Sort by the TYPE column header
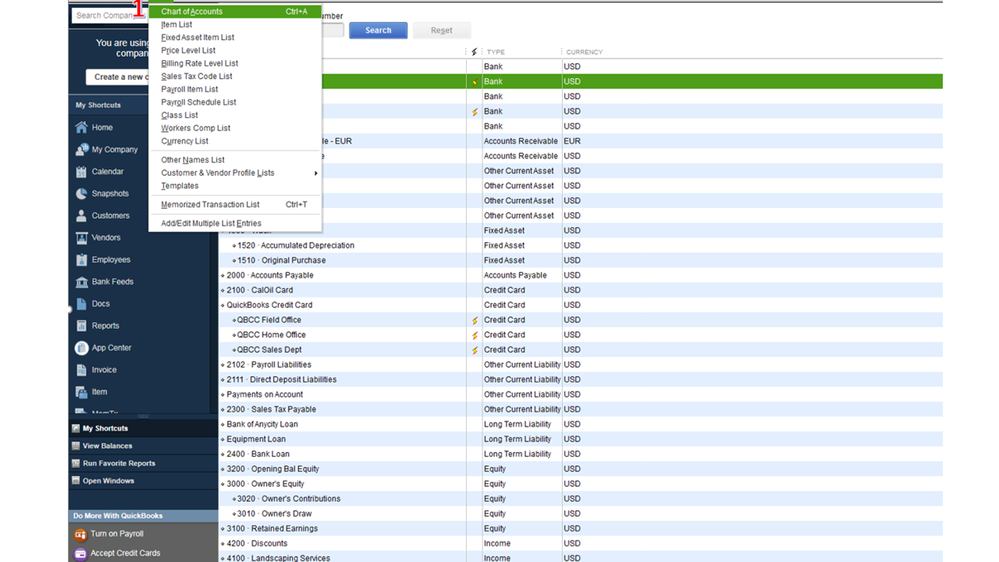 point(496,52)
